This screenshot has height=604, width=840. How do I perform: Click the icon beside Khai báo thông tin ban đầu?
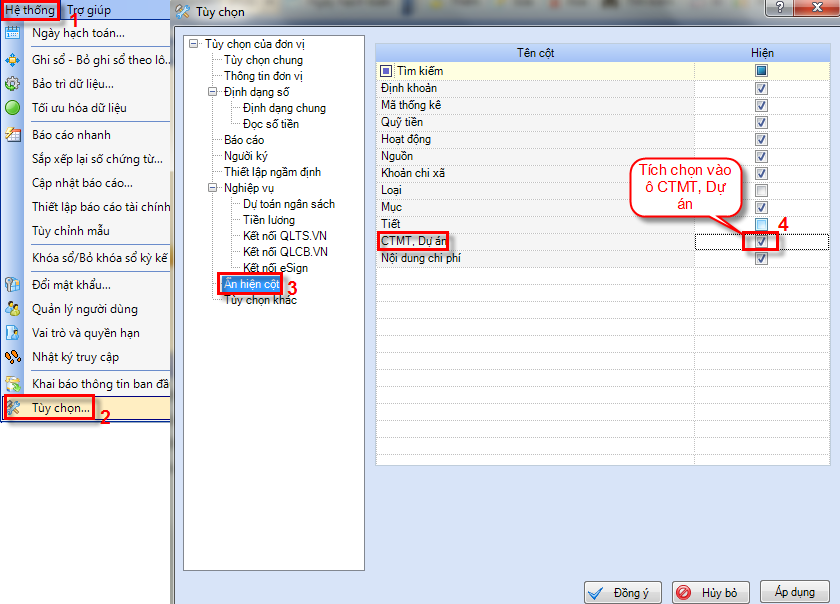click(x=12, y=384)
